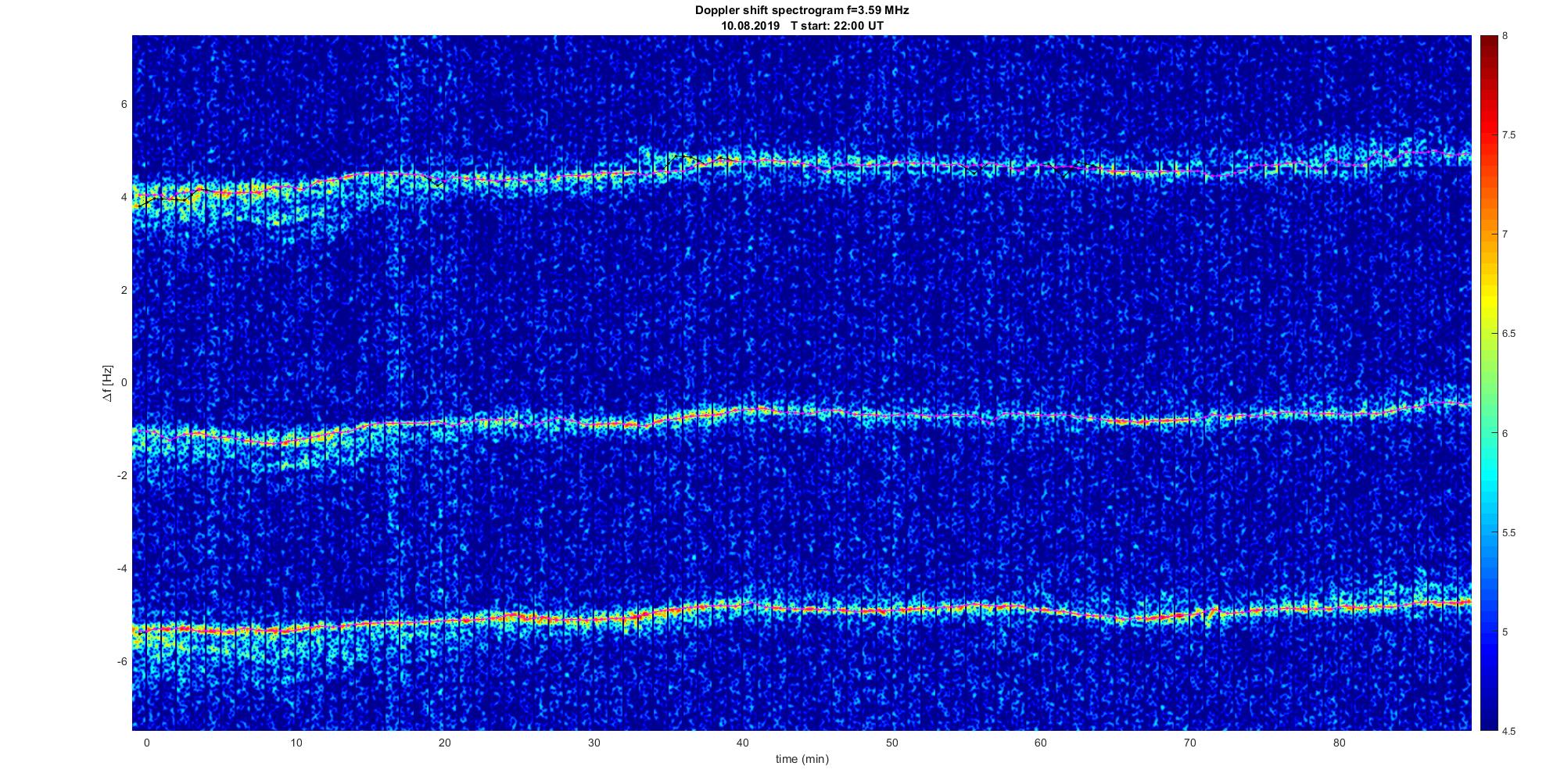Image resolution: width=1564 pixels, height=784 pixels.
Task: Click the colorbar tick label "4.5"
Action: [1509, 732]
